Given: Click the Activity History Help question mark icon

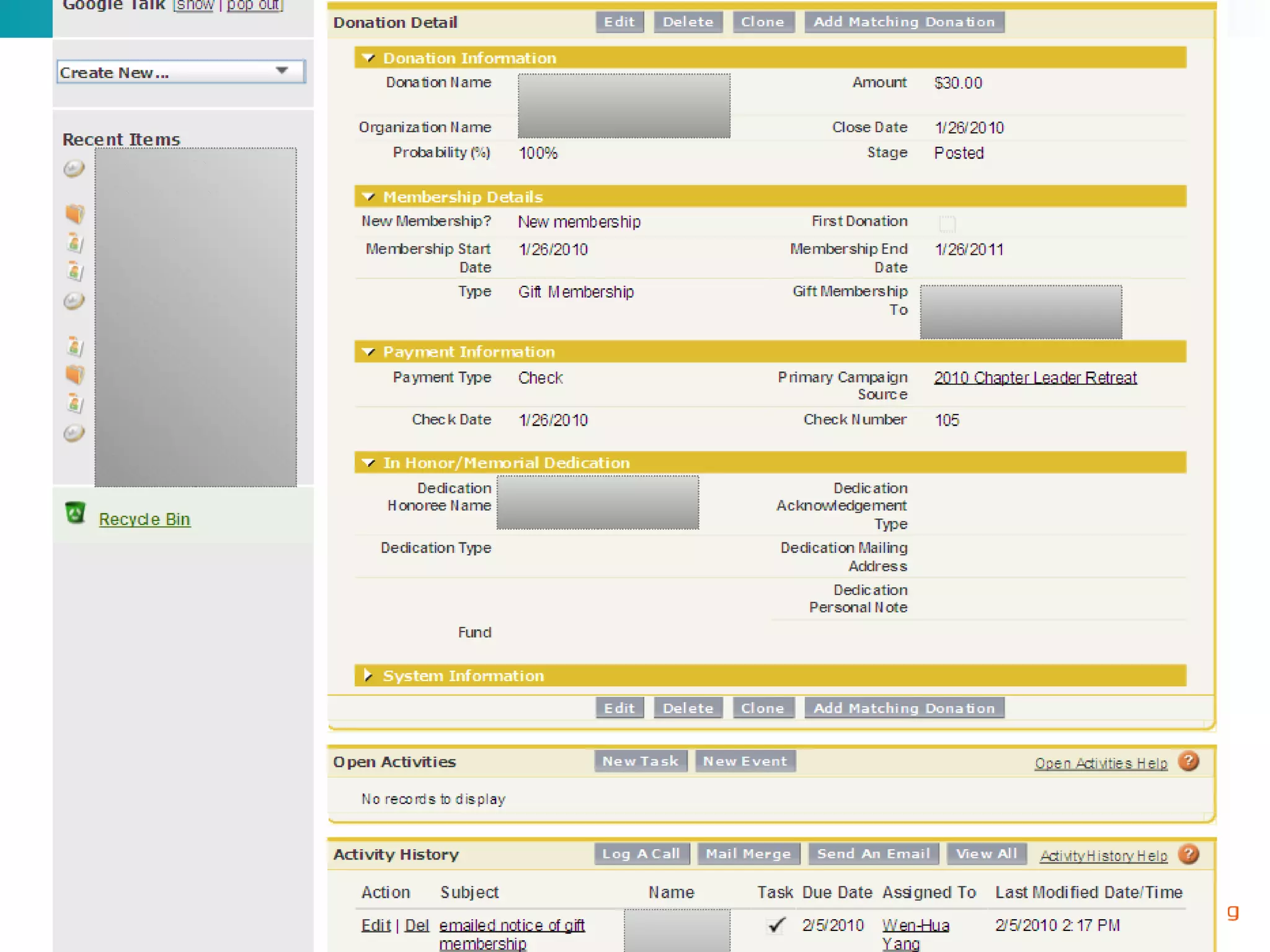Looking at the screenshot, I should (1188, 855).
